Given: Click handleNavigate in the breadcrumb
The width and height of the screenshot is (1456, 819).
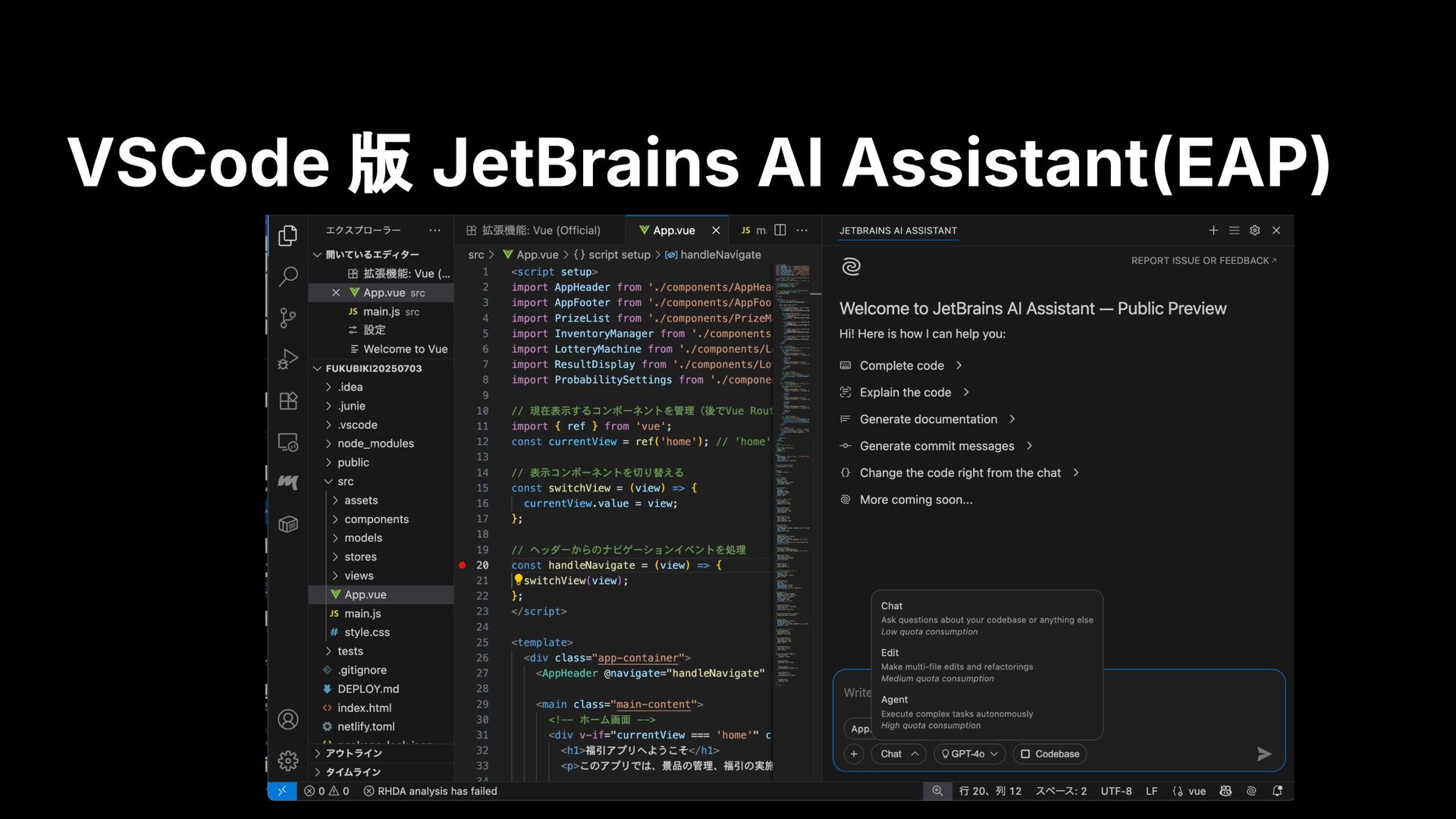Looking at the screenshot, I should (x=713, y=255).
